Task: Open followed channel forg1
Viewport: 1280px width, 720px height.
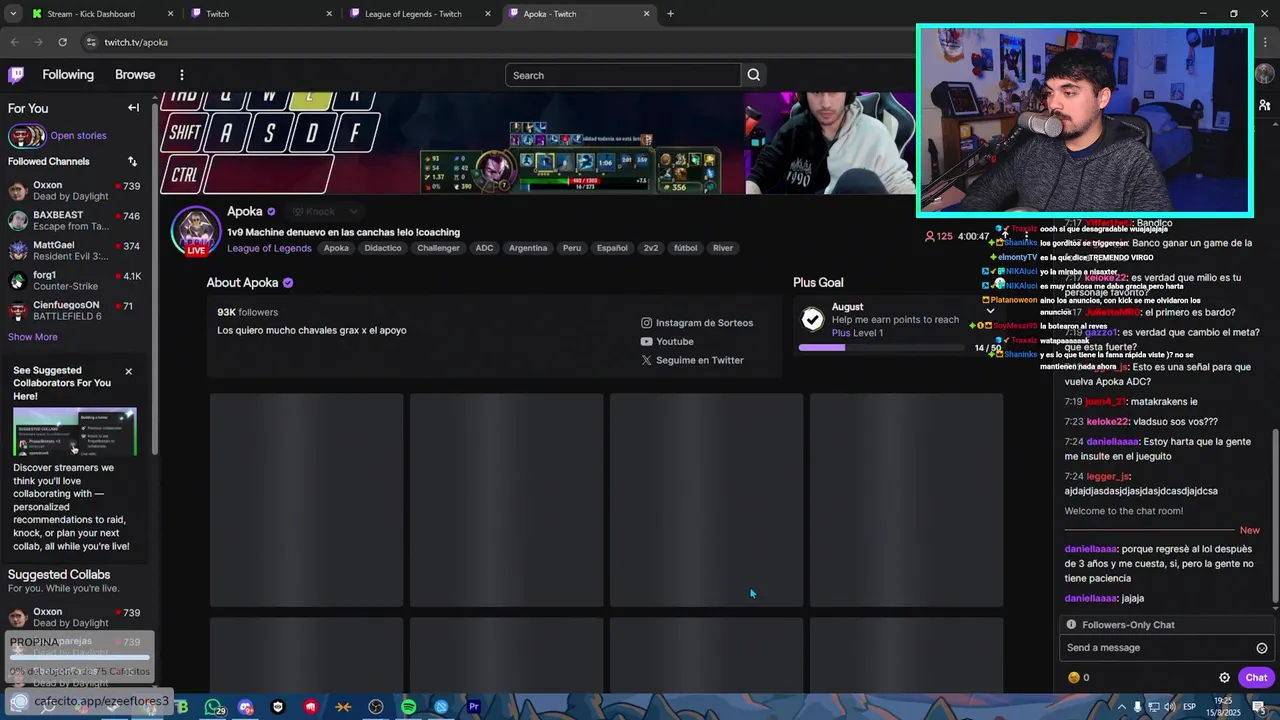Action: pos(75,281)
